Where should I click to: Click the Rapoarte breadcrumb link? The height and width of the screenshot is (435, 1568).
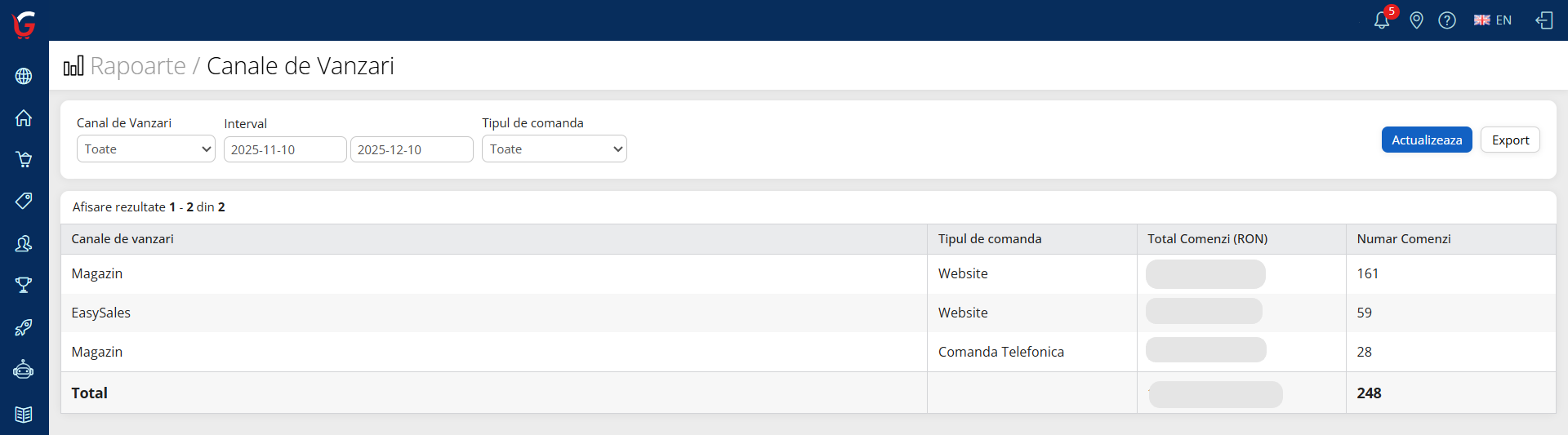(x=138, y=66)
